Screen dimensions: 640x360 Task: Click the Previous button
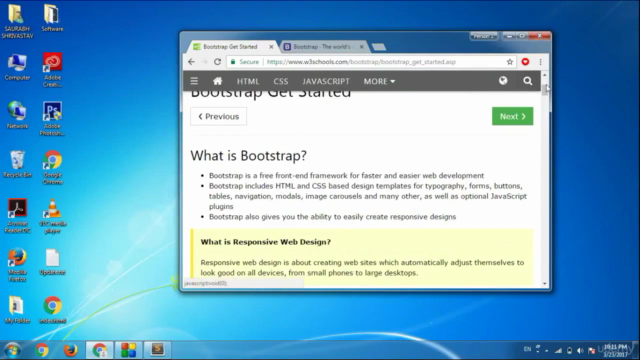[218, 116]
